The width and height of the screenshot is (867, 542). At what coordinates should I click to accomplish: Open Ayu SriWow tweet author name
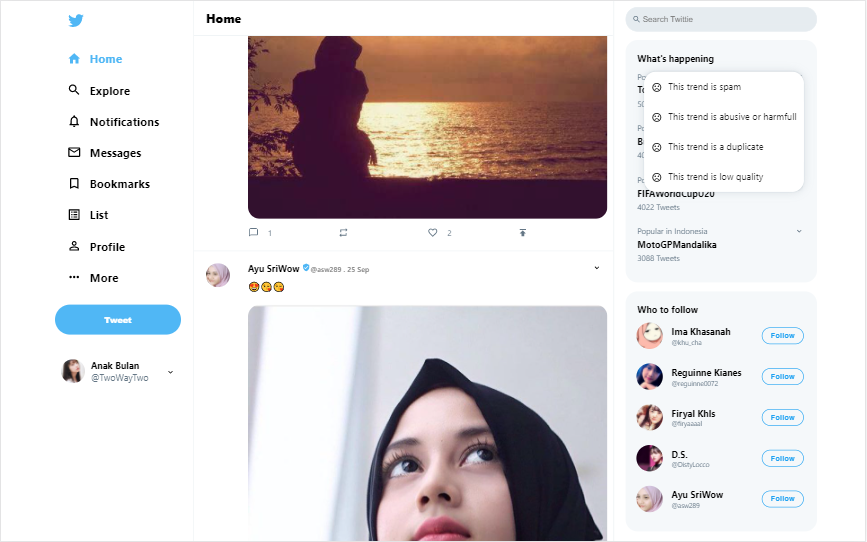(273, 268)
